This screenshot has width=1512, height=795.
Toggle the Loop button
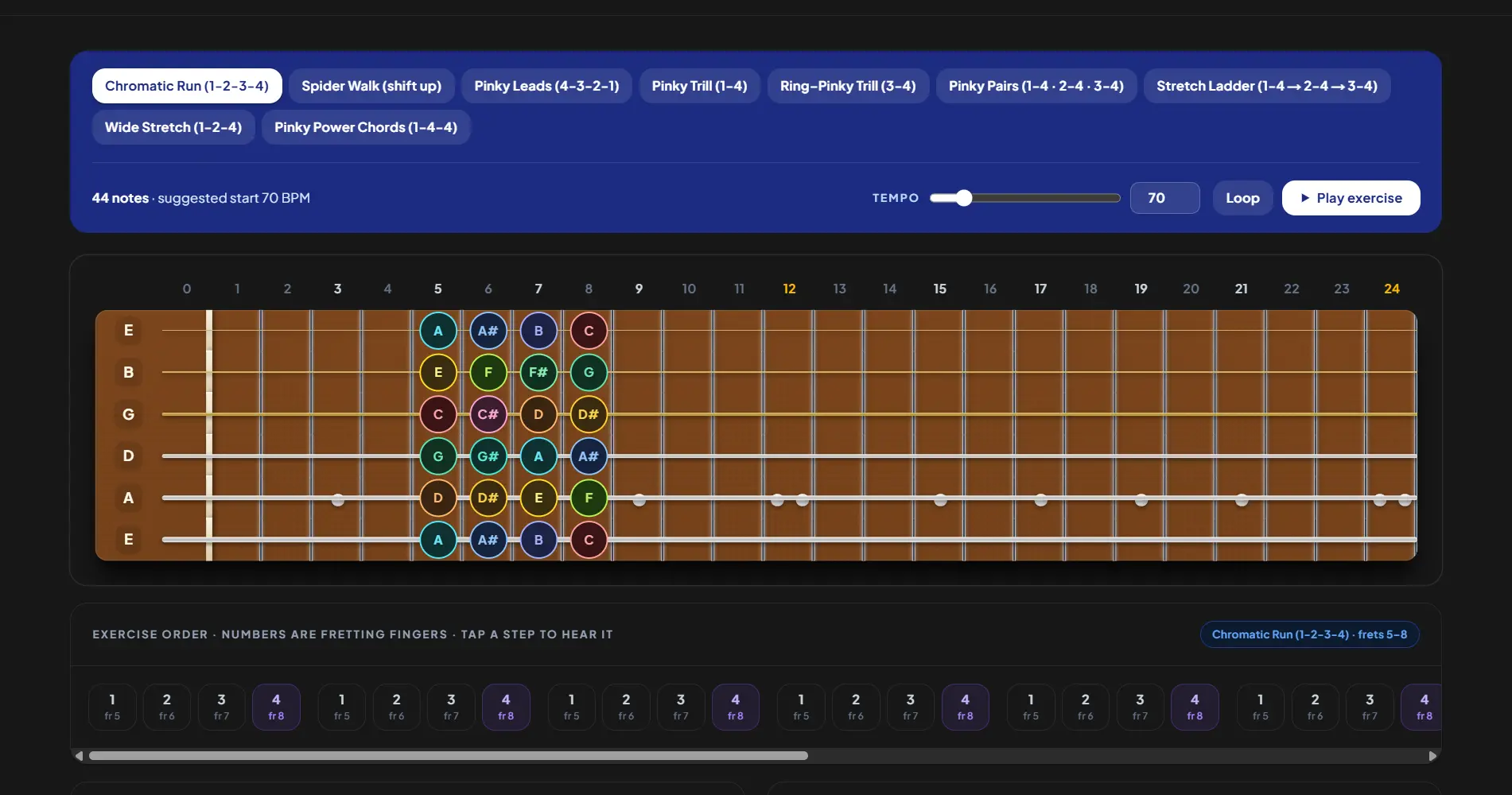tap(1242, 198)
